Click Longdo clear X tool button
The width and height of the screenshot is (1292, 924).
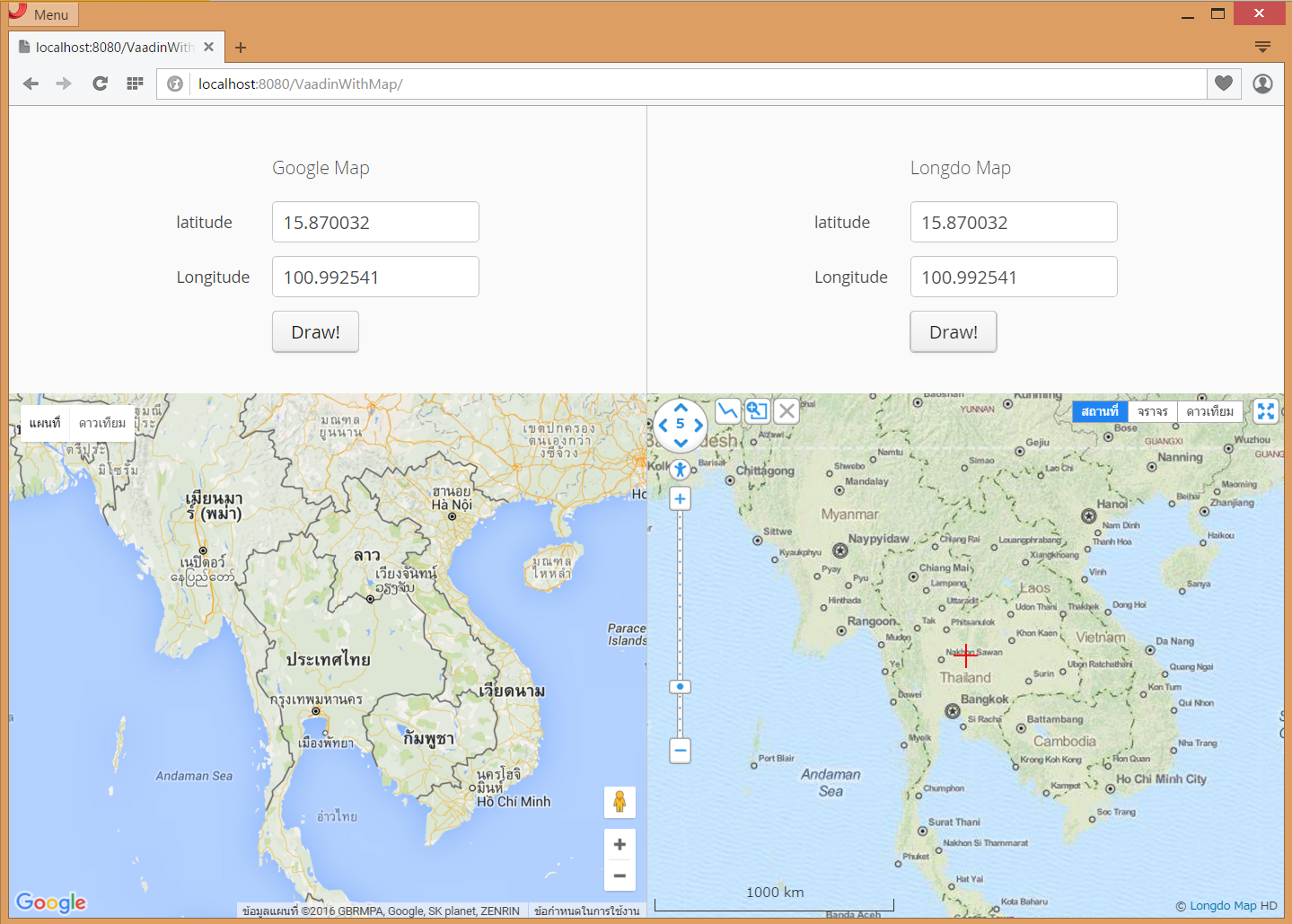pos(787,411)
